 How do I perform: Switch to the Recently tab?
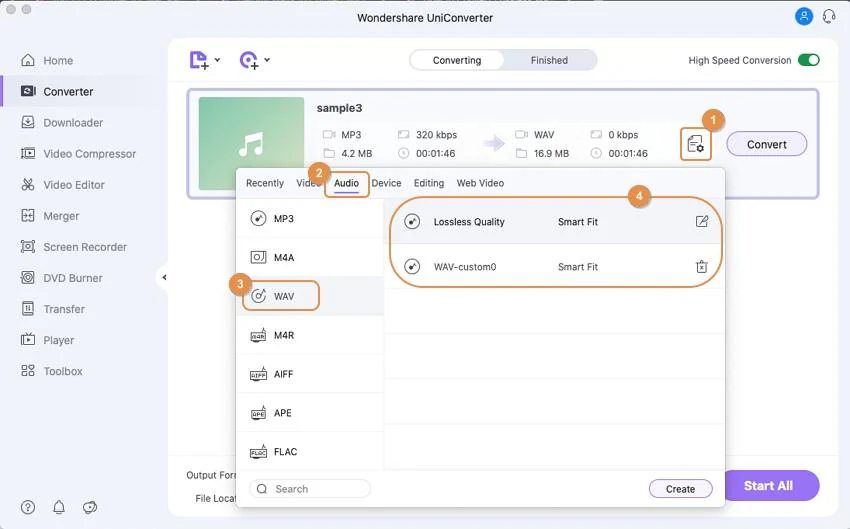[265, 183]
